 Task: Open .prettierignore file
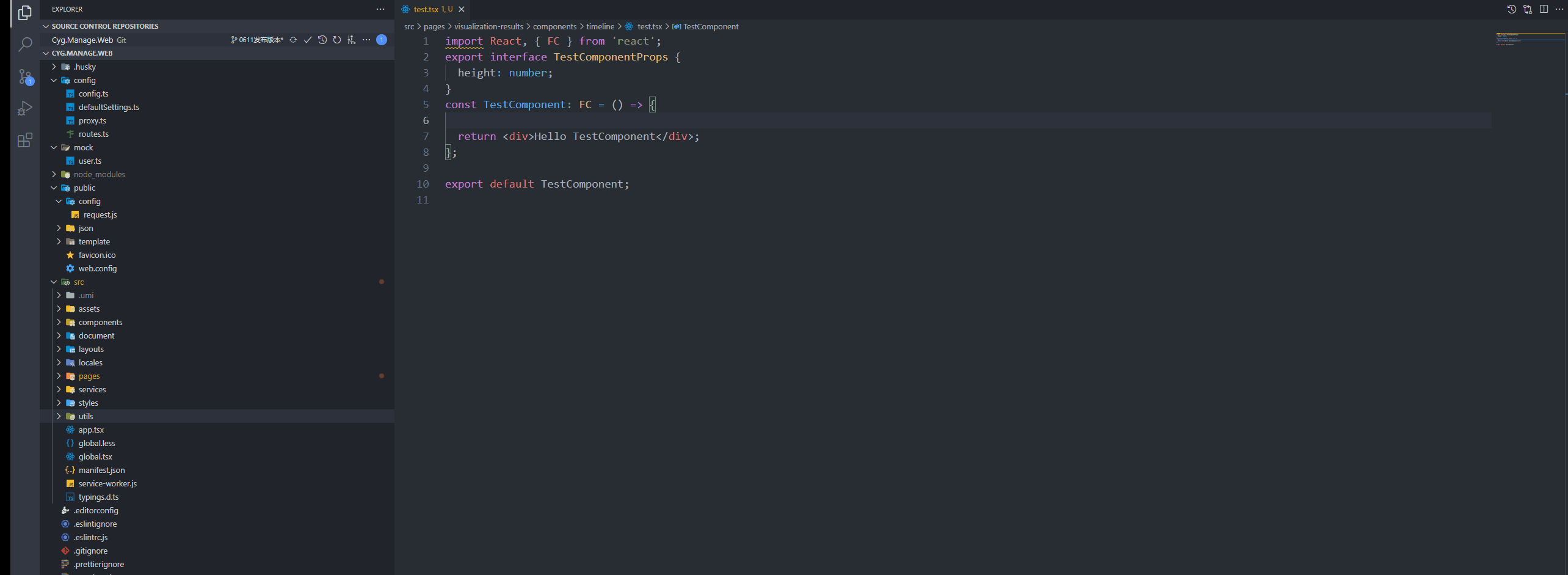tap(99, 564)
